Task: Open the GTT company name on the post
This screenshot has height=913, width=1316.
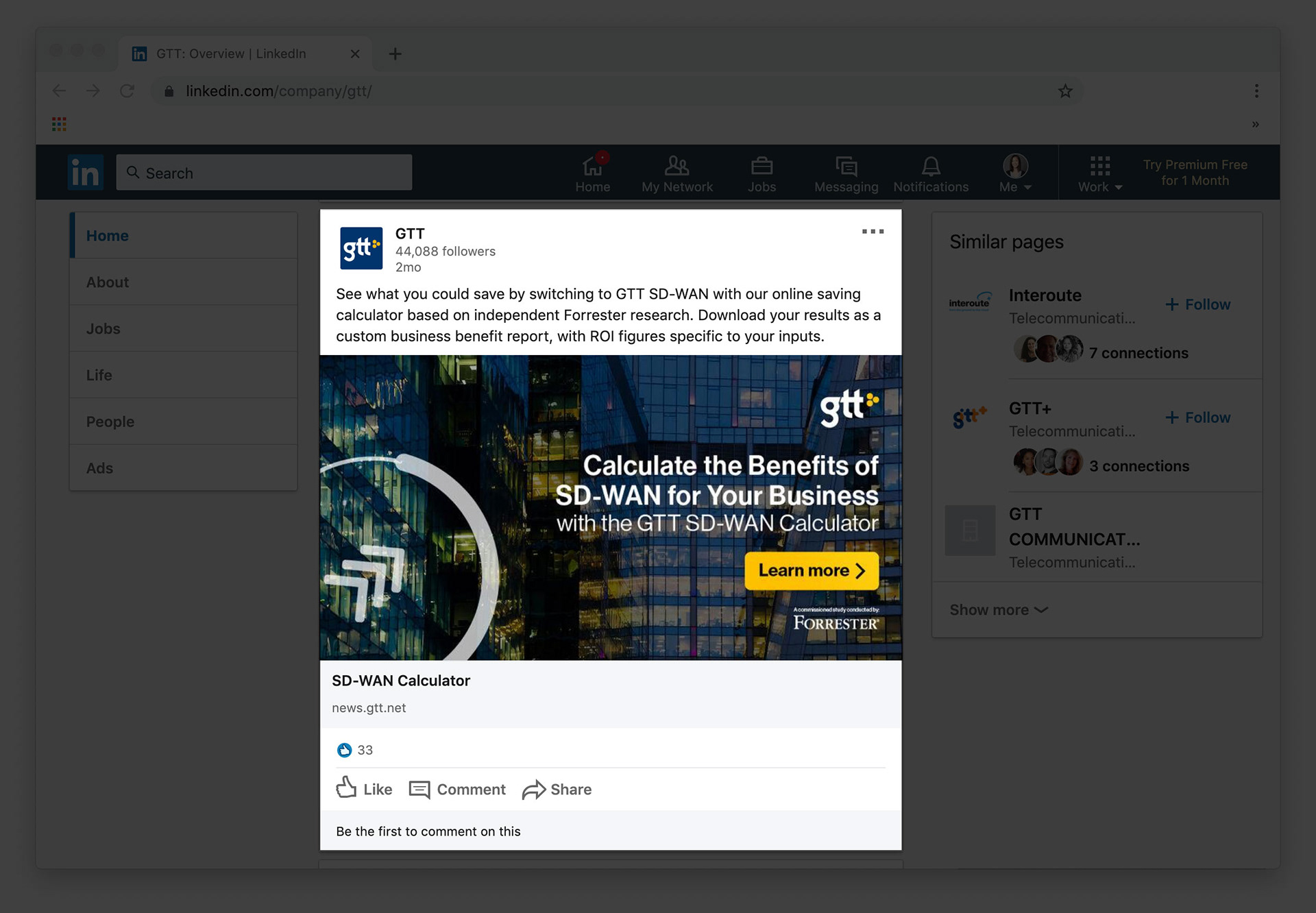Action: [x=410, y=234]
